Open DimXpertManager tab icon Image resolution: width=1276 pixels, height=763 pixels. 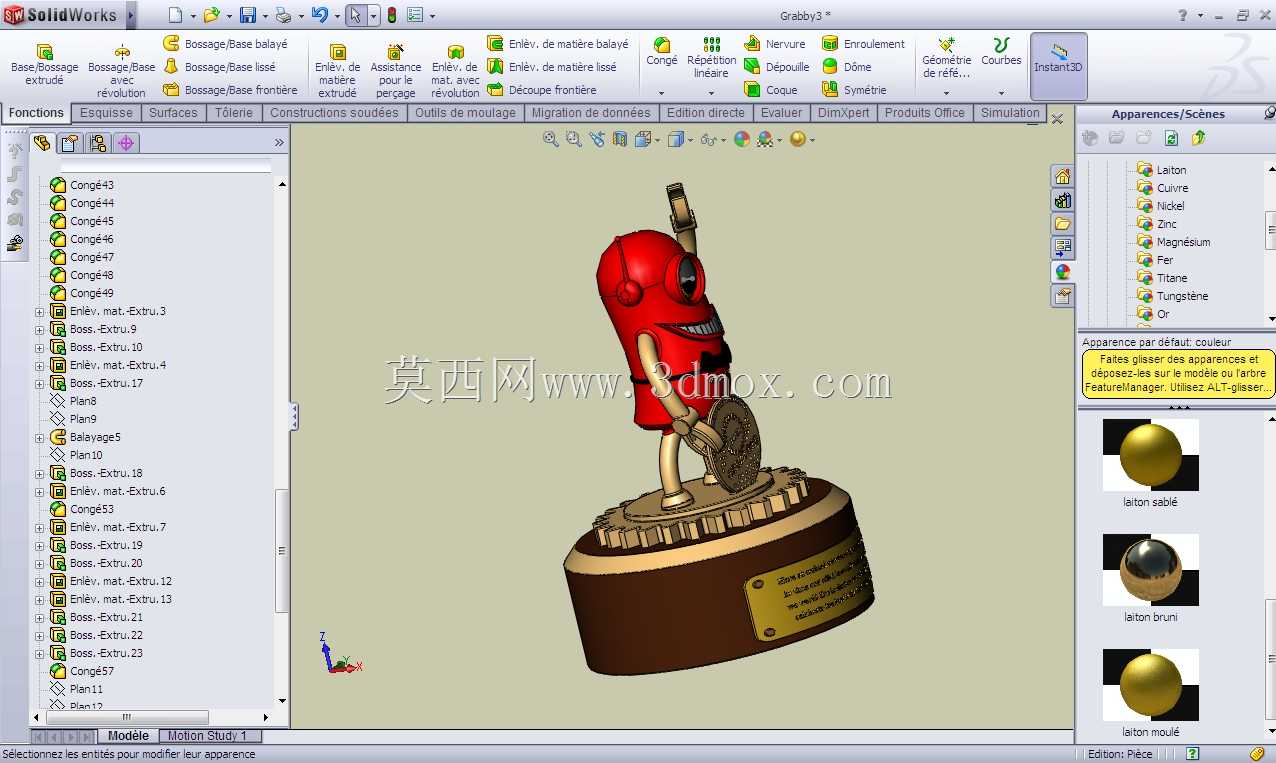pos(126,143)
